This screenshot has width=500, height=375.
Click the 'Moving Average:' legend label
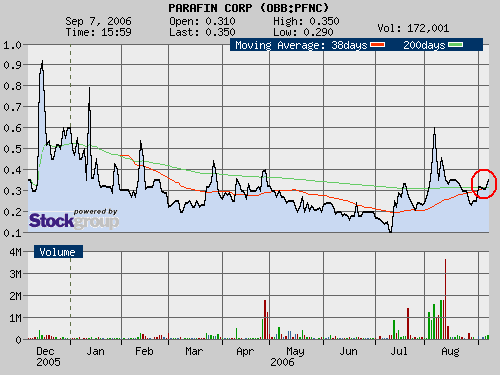(x=280, y=45)
